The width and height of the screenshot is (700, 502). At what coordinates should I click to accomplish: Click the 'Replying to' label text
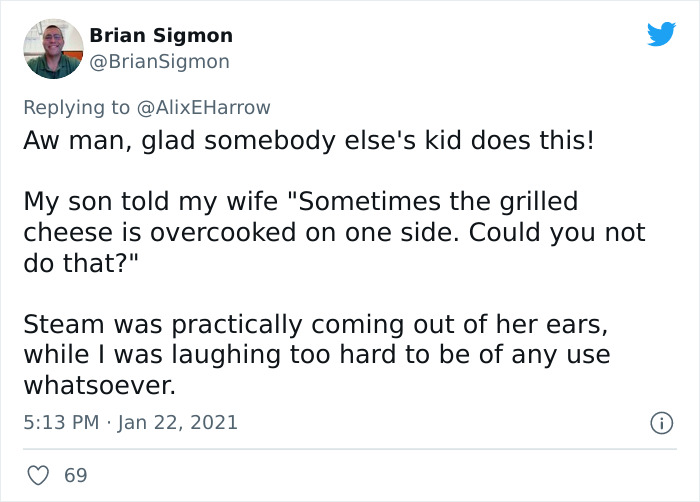(x=77, y=107)
